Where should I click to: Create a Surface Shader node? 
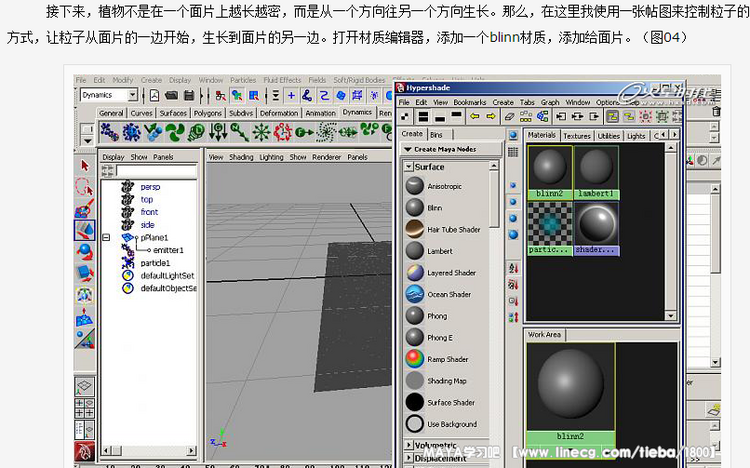440,402
